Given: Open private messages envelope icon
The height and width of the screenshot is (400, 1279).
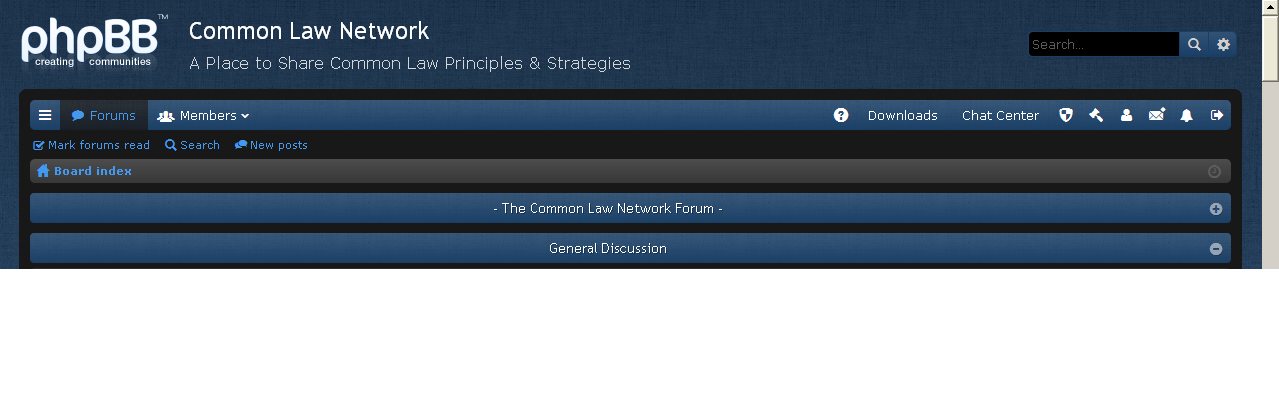Looking at the screenshot, I should click(x=1156, y=115).
